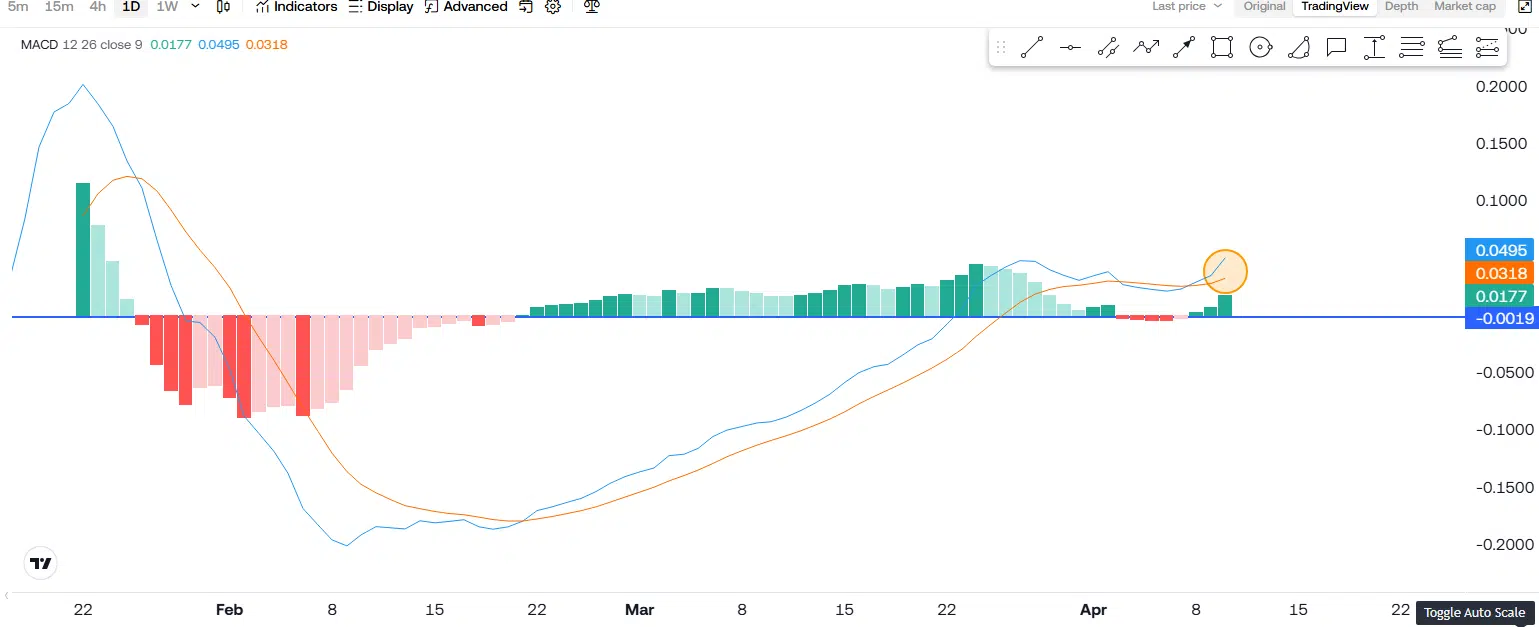The image size is (1539, 627).
Task: Open the candlestick chart type selector
Action: pyautogui.click(x=223, y=7)
